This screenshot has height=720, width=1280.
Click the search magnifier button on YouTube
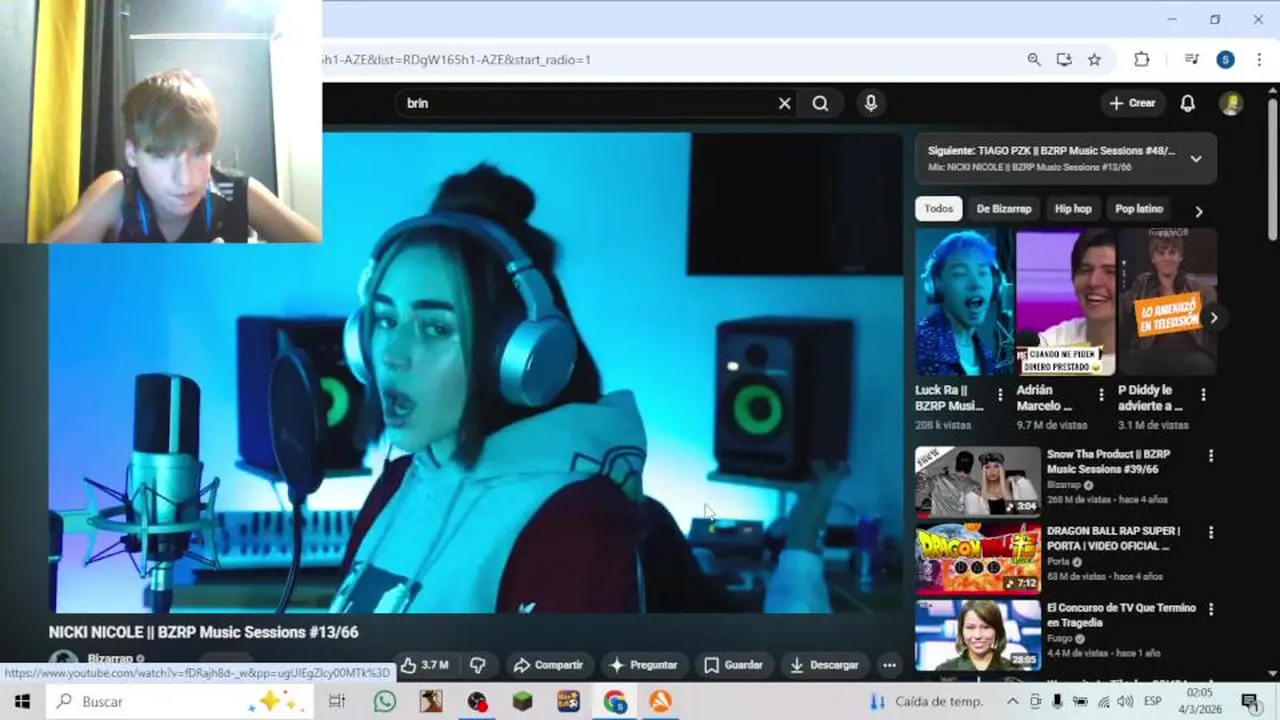820,103
